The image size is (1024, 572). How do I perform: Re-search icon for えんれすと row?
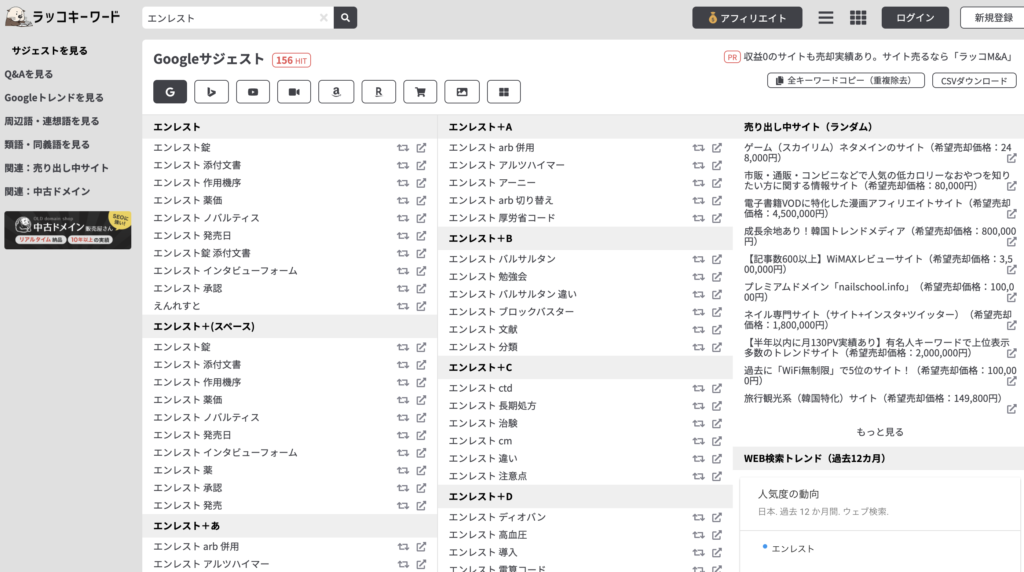click(403, 306)
